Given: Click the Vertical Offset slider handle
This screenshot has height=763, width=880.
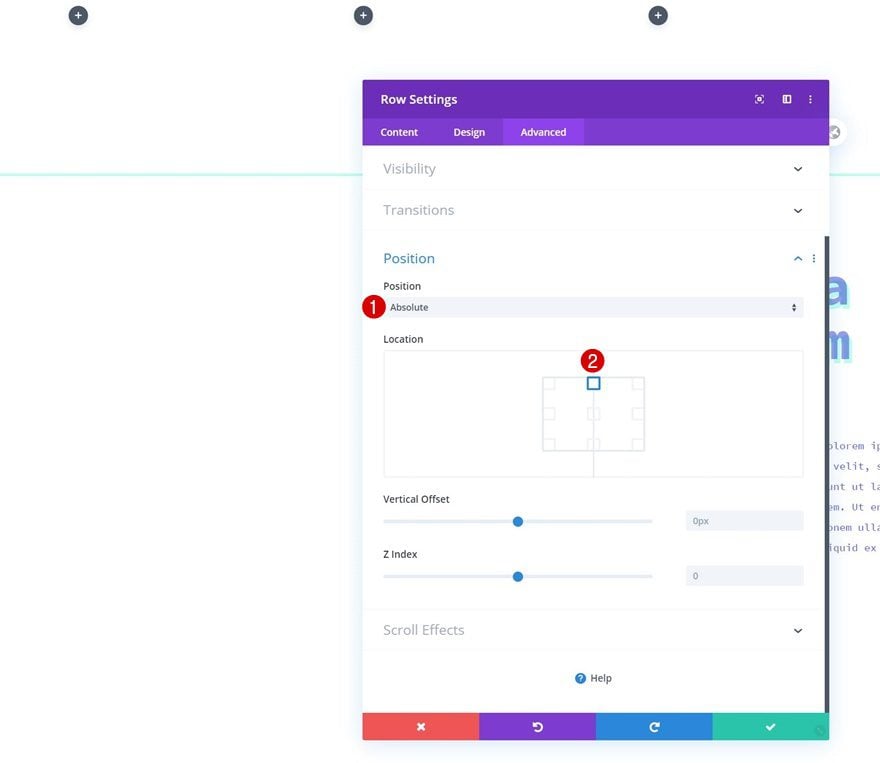Looking at the screenshot, I should pyautogui.click(x=518, y=522).
